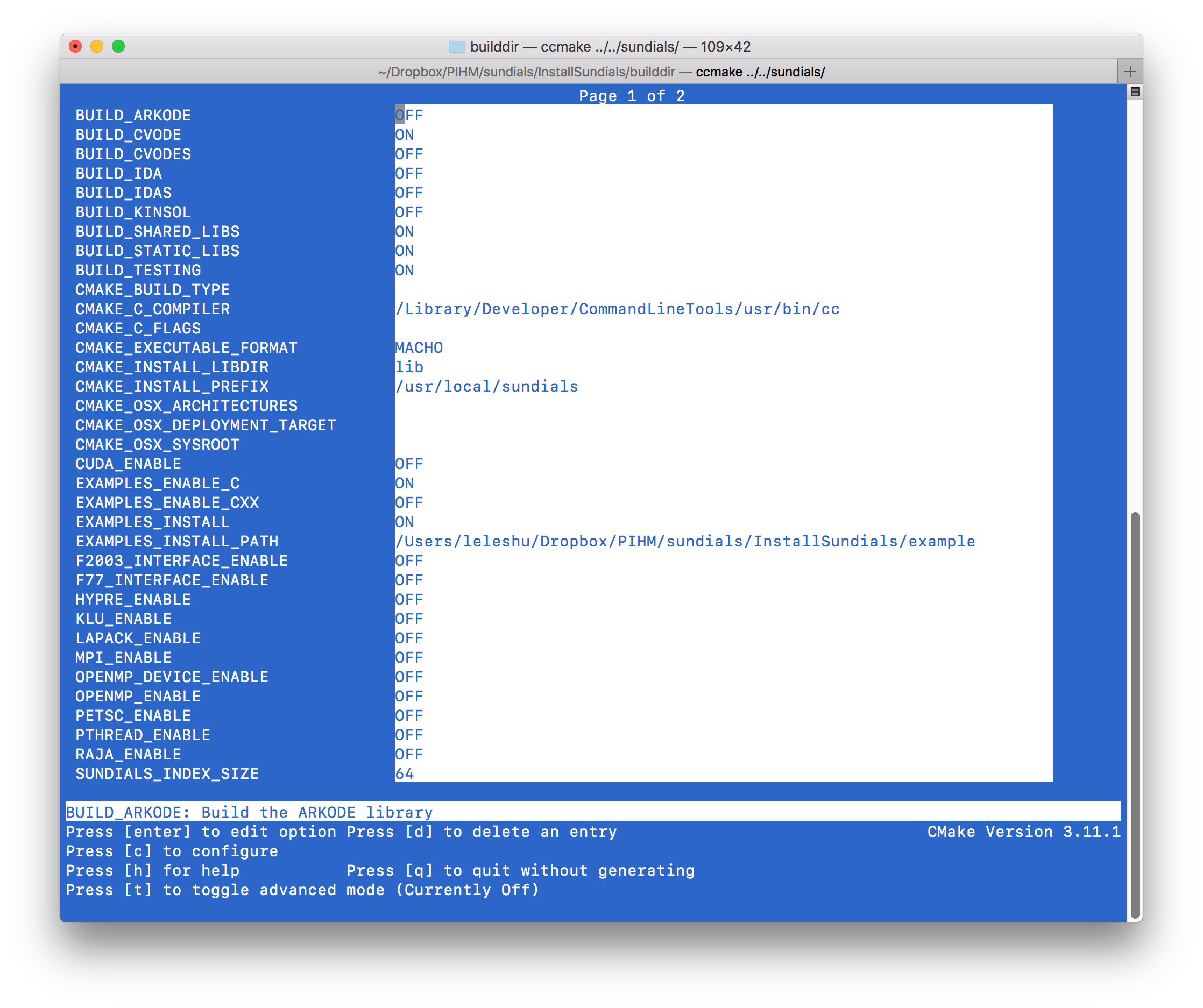Viewport: 1203px width, 1008px height.
Task: Click SUNDIALS_INDEX_SIZE value 64
Action: tap(404, 773)
